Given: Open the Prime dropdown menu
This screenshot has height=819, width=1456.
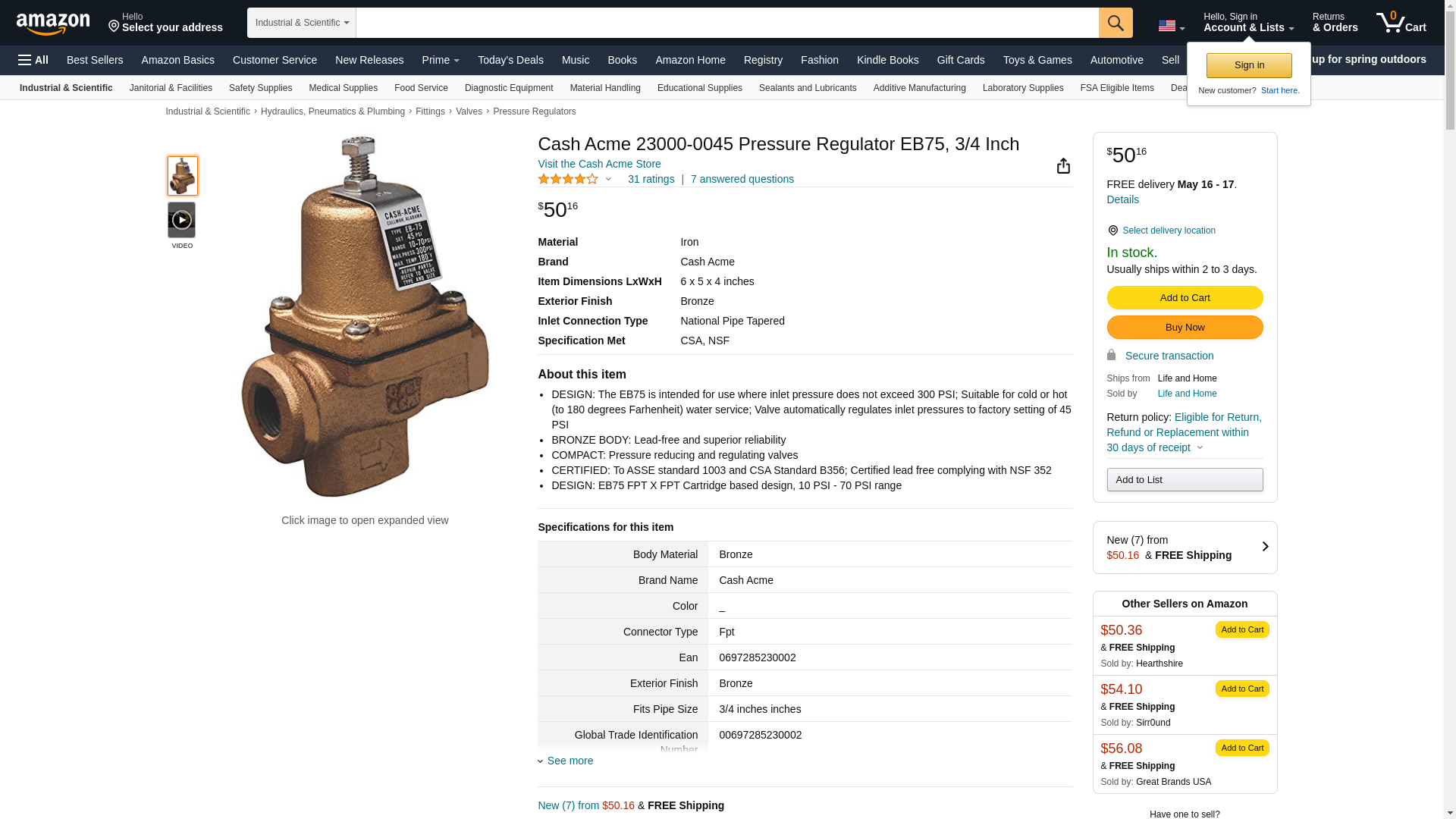Looking at the screenshot, I should (x=441, y=60).
